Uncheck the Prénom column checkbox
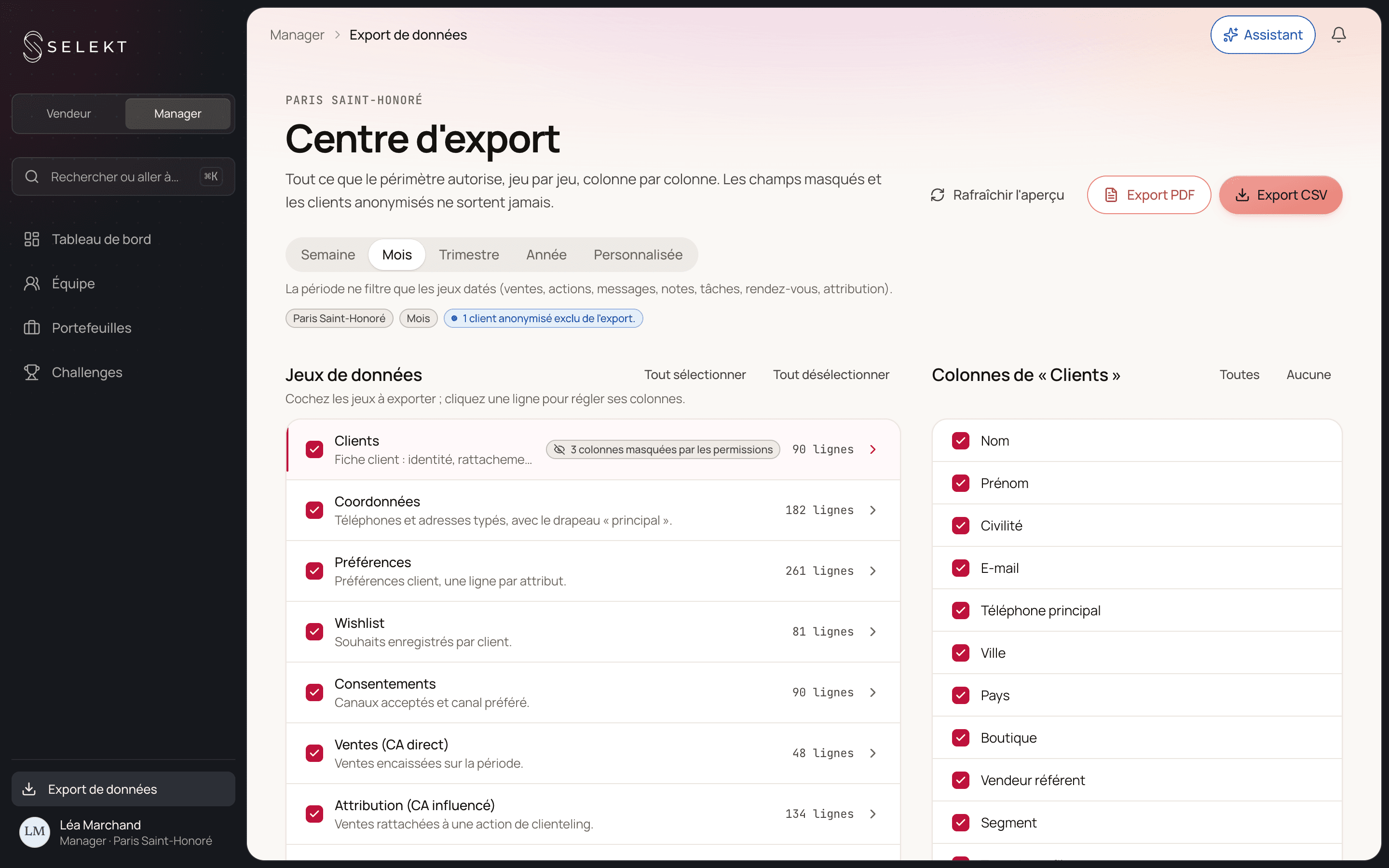The width and height of the screenshot is (1389, 868). click(x=960, y=483)
